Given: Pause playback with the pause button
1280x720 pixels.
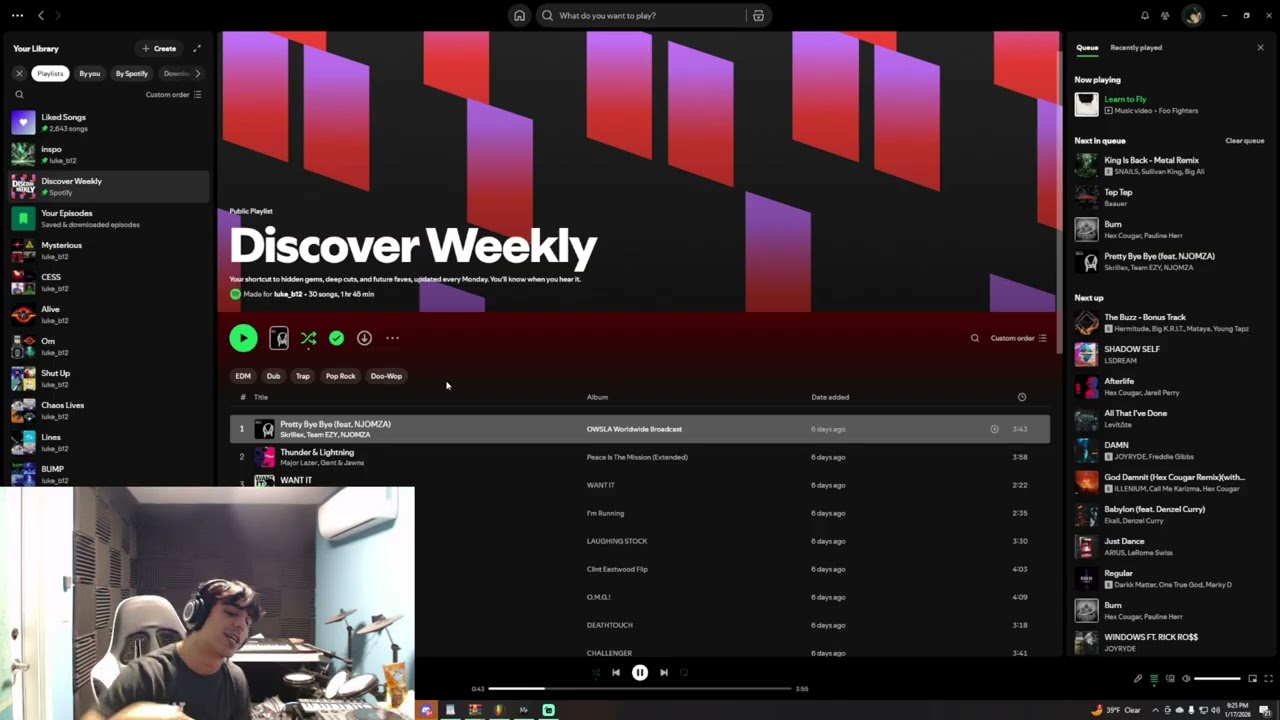Looking at the screenshot, I should coord(640,673).
